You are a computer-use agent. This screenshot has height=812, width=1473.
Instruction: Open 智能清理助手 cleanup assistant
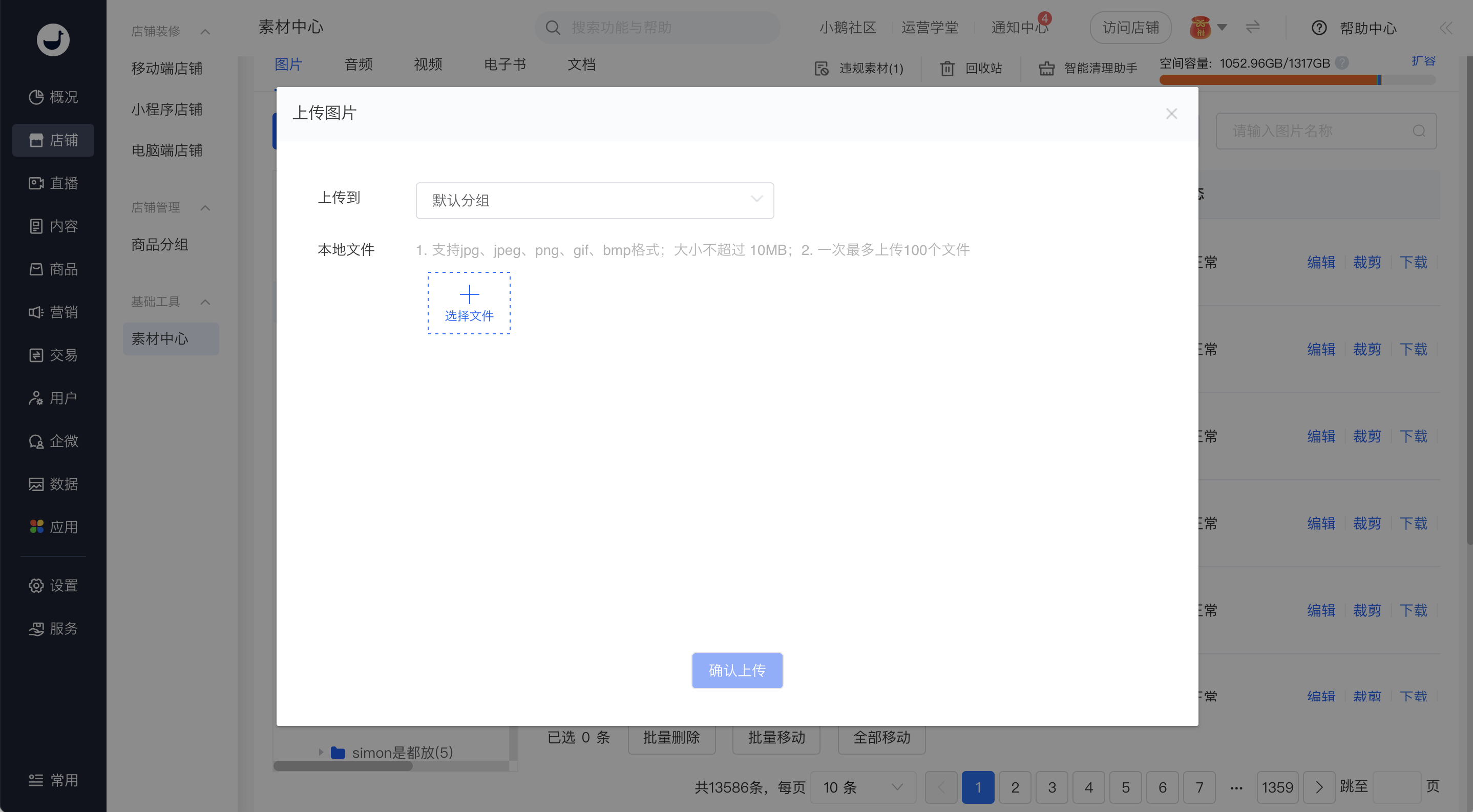pyautogui.click(x=1088, y=69)
